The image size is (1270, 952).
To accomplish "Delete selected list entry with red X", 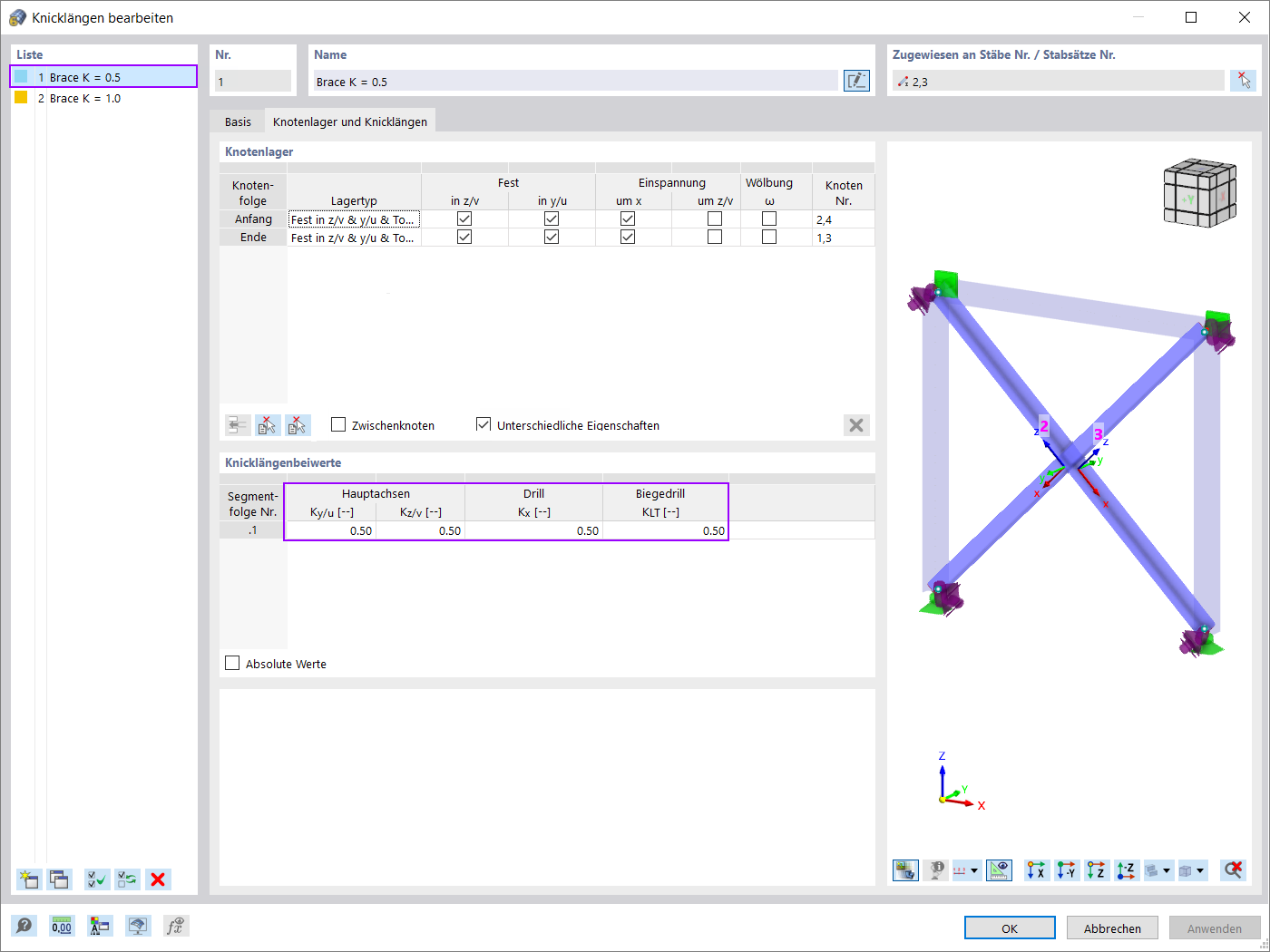I will pos(159,879).
